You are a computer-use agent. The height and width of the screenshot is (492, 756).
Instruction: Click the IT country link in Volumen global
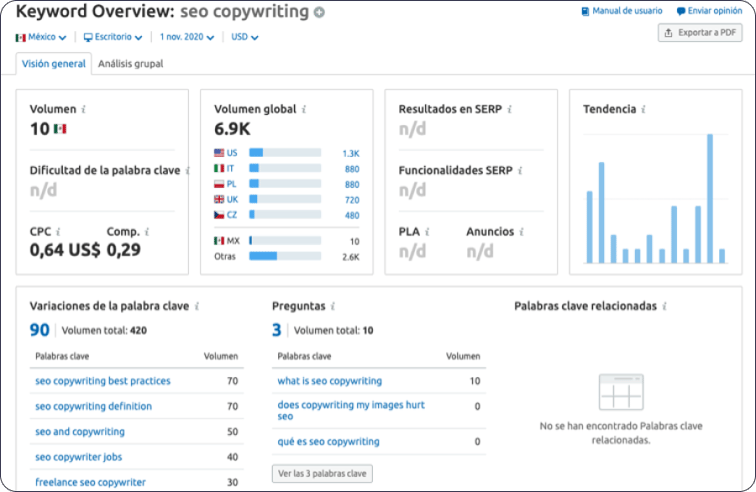[x=230, y=168]
